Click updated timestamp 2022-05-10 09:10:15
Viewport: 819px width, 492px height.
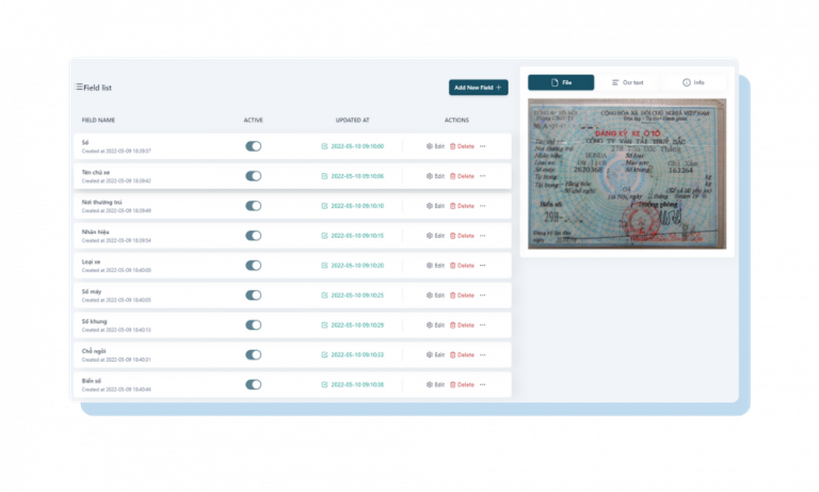point(357,236)
